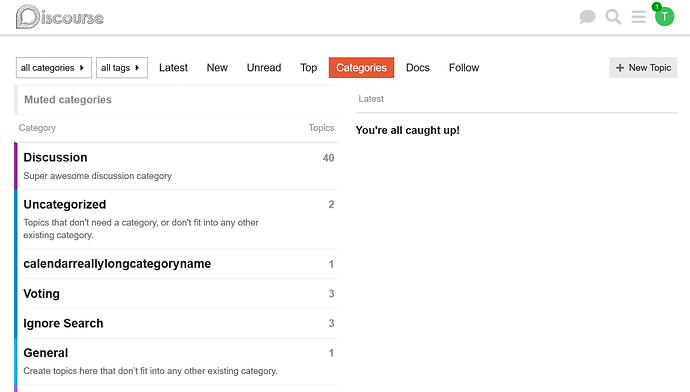Click Discussion topic count 40
This screenshot has height=392, width=690.
click(x=328, y=158)
